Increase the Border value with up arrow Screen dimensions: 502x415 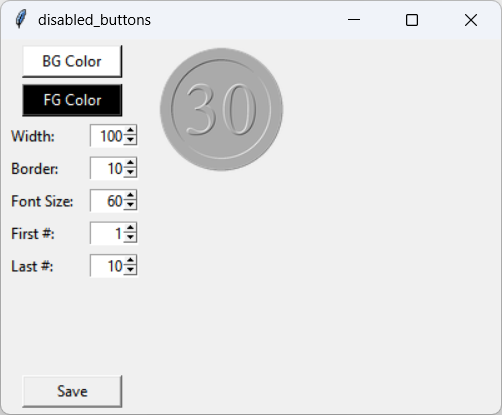coord(130,163)
